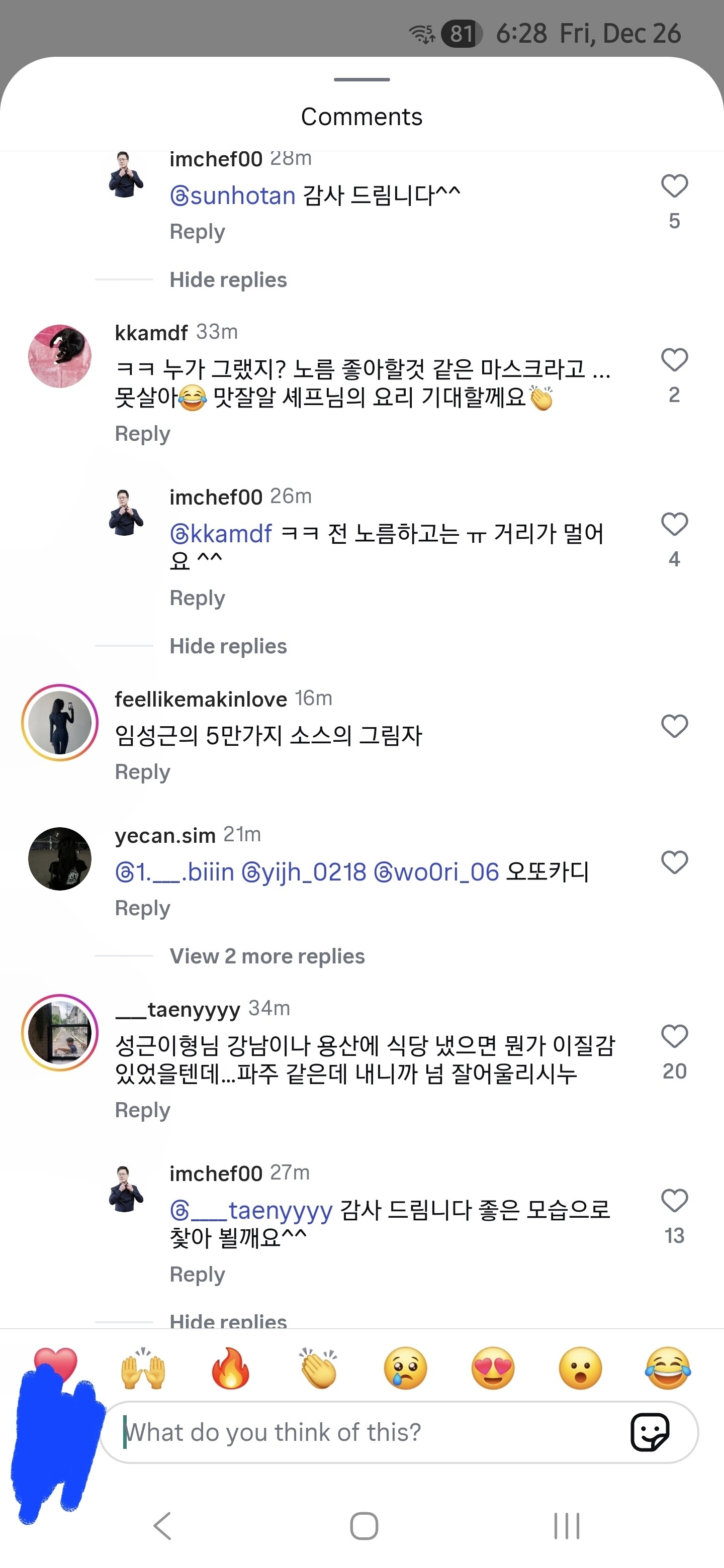Collapse replies under kkamdf's comment
Image resolution: width=724 pixels, height=1568 pixels.
tap(228, 646)
